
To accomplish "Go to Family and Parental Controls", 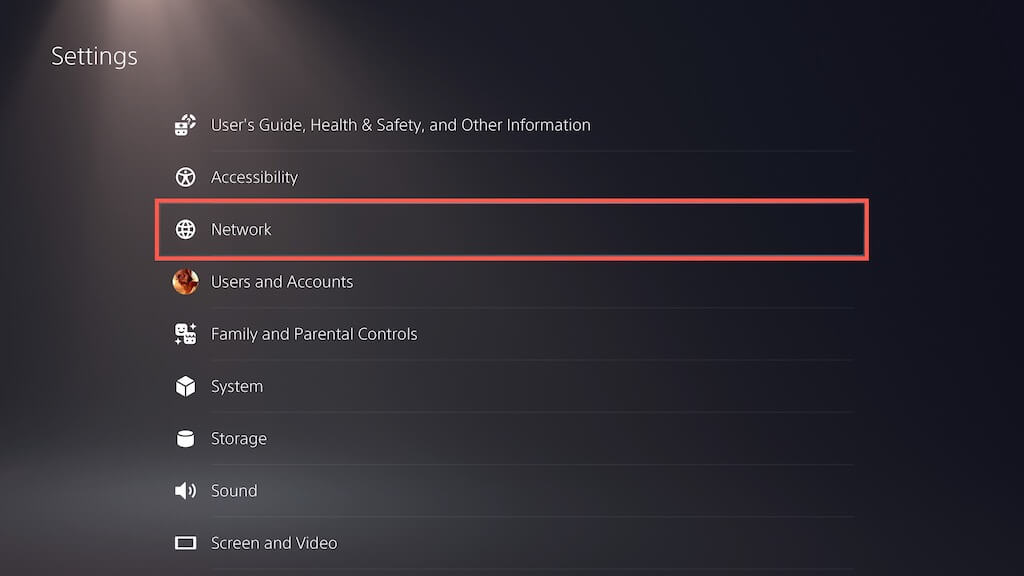I will coord(314,334).
